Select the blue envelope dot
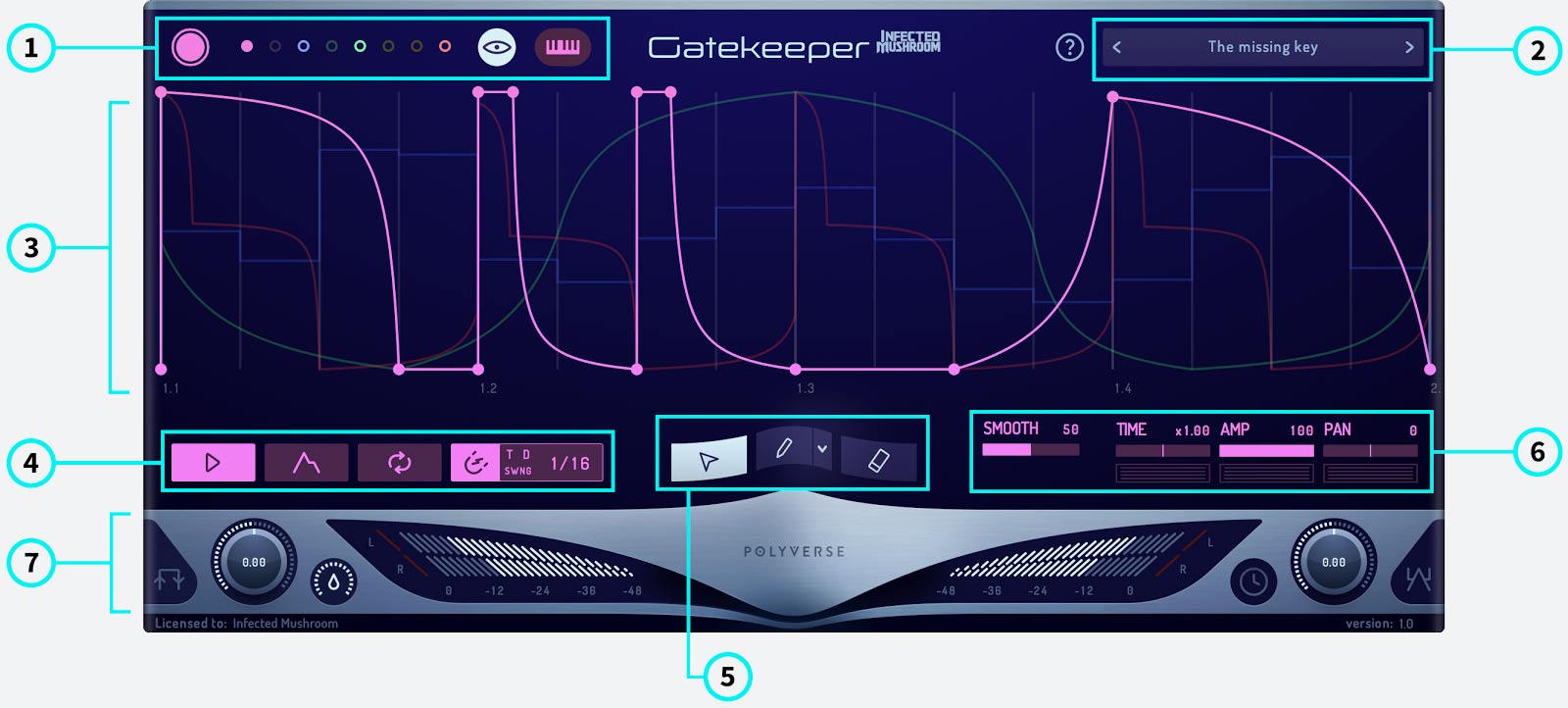The height and width of the screenshot is (708, 1568). coord(304,46)
